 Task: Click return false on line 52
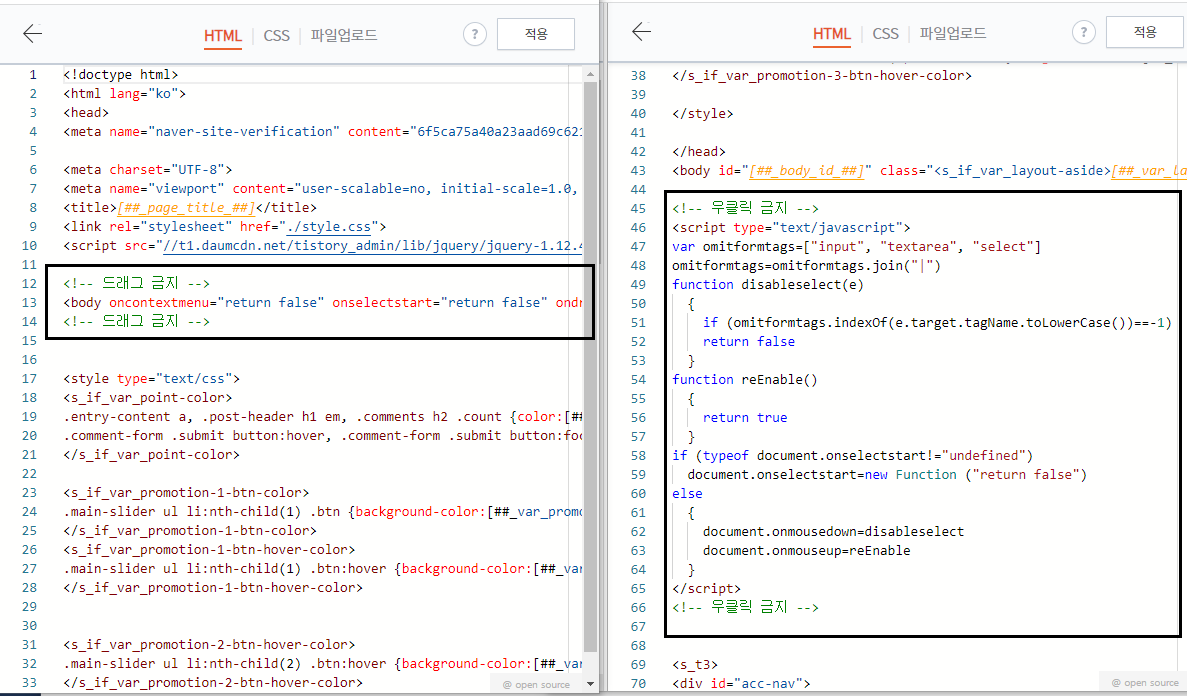coord(749,341)
